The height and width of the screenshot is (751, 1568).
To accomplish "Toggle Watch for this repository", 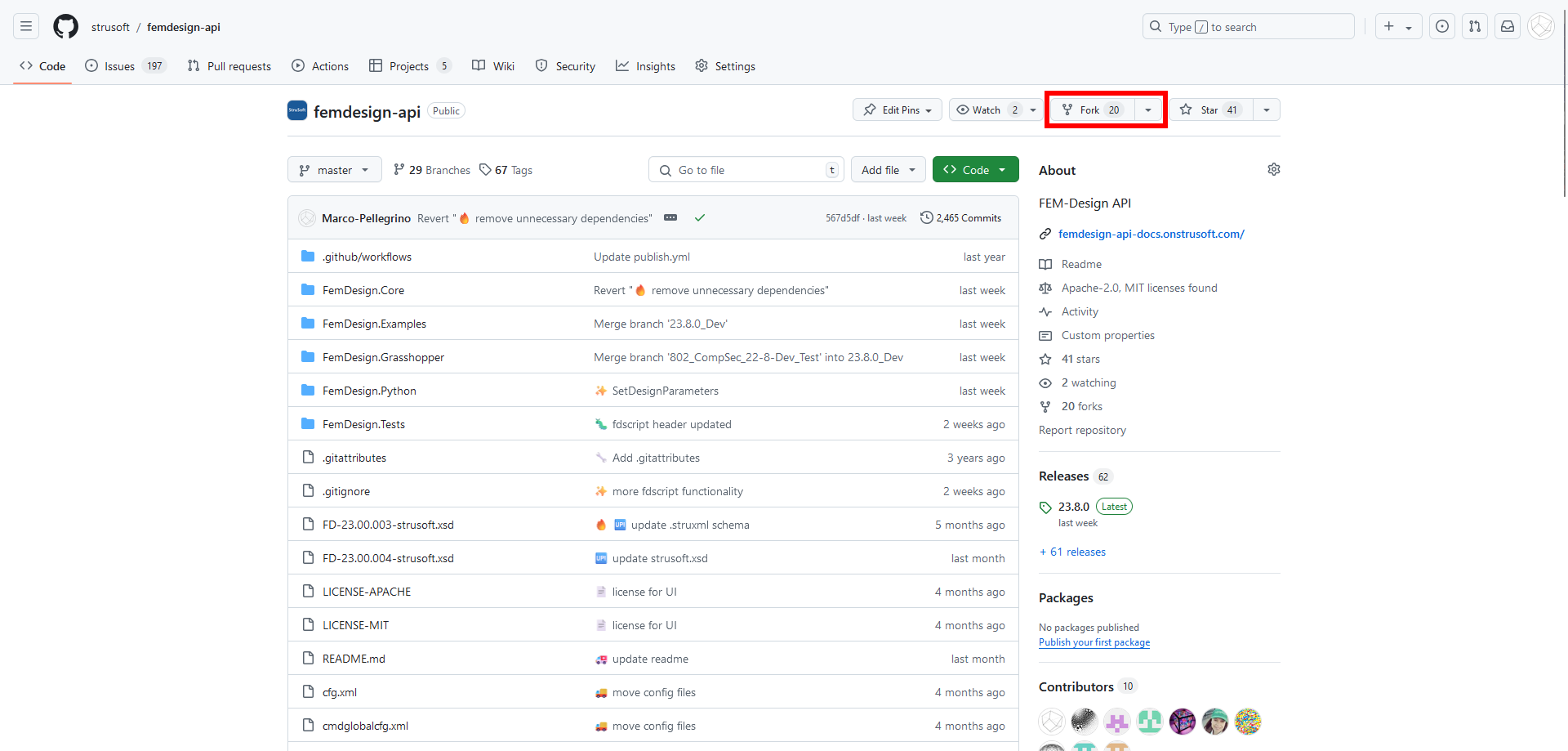I will [x=987, y=110].
